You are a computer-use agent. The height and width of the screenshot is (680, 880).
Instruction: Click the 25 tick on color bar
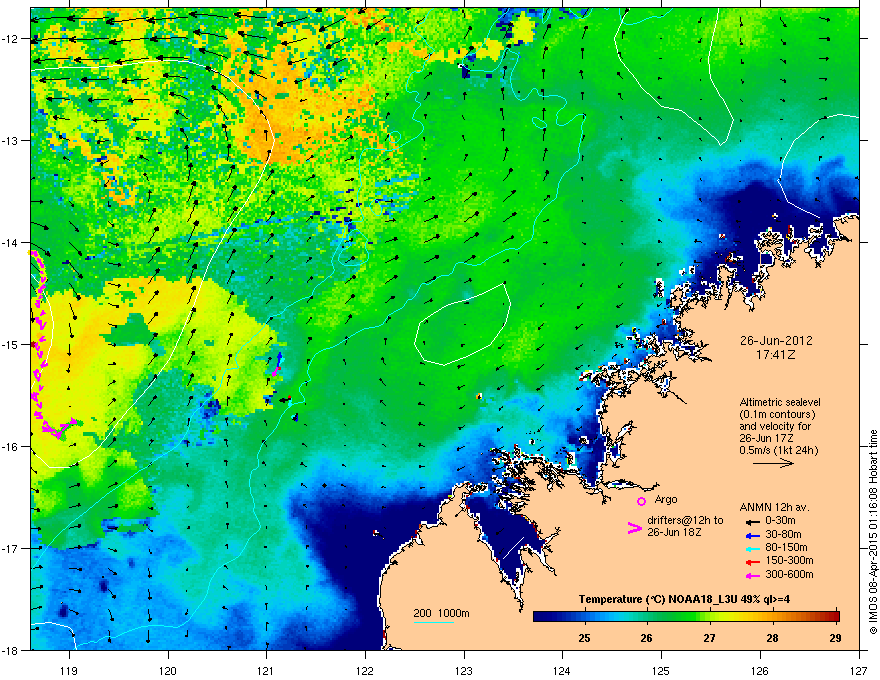point(584,638)
